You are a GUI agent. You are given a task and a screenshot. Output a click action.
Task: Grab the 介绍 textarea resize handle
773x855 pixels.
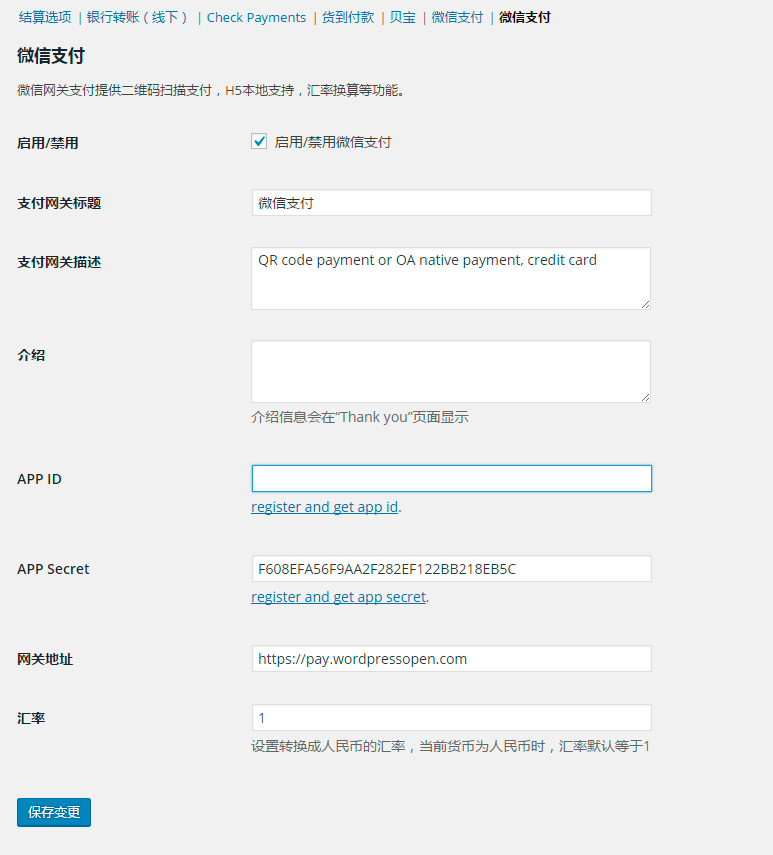645,398
